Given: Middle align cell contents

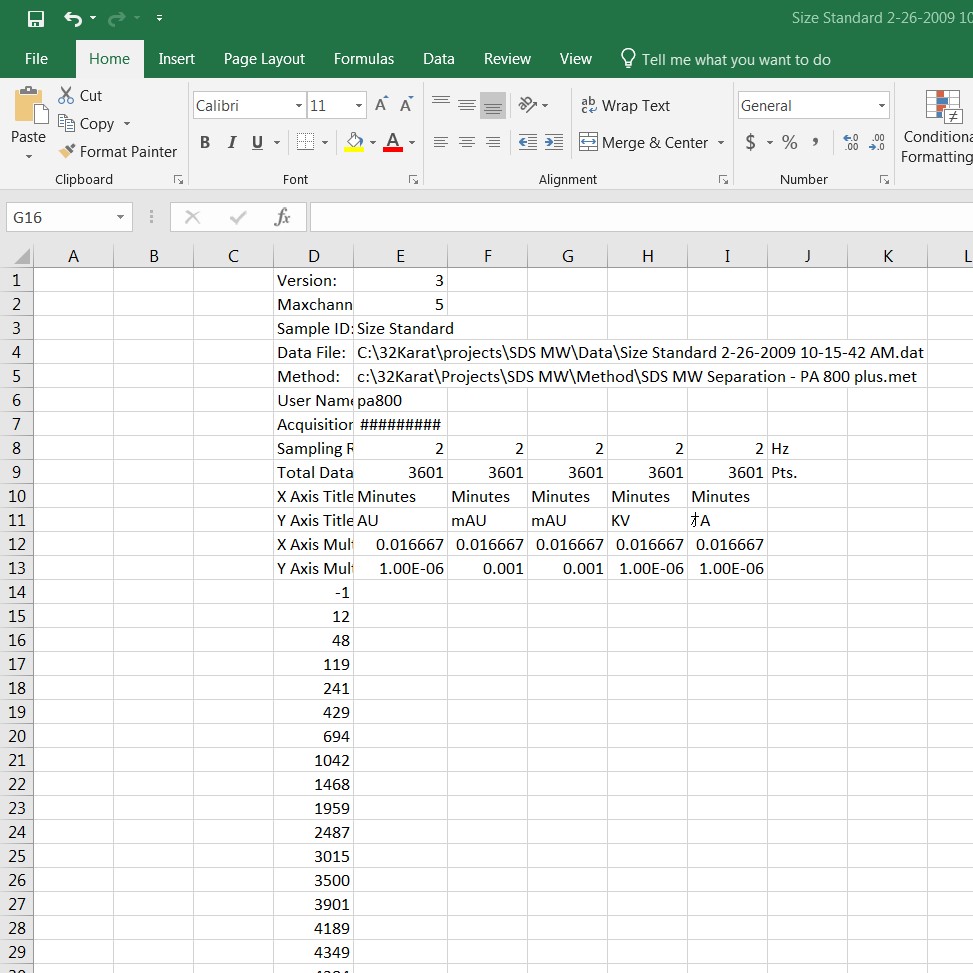Looking at the screenshot, I should (467, 105).
